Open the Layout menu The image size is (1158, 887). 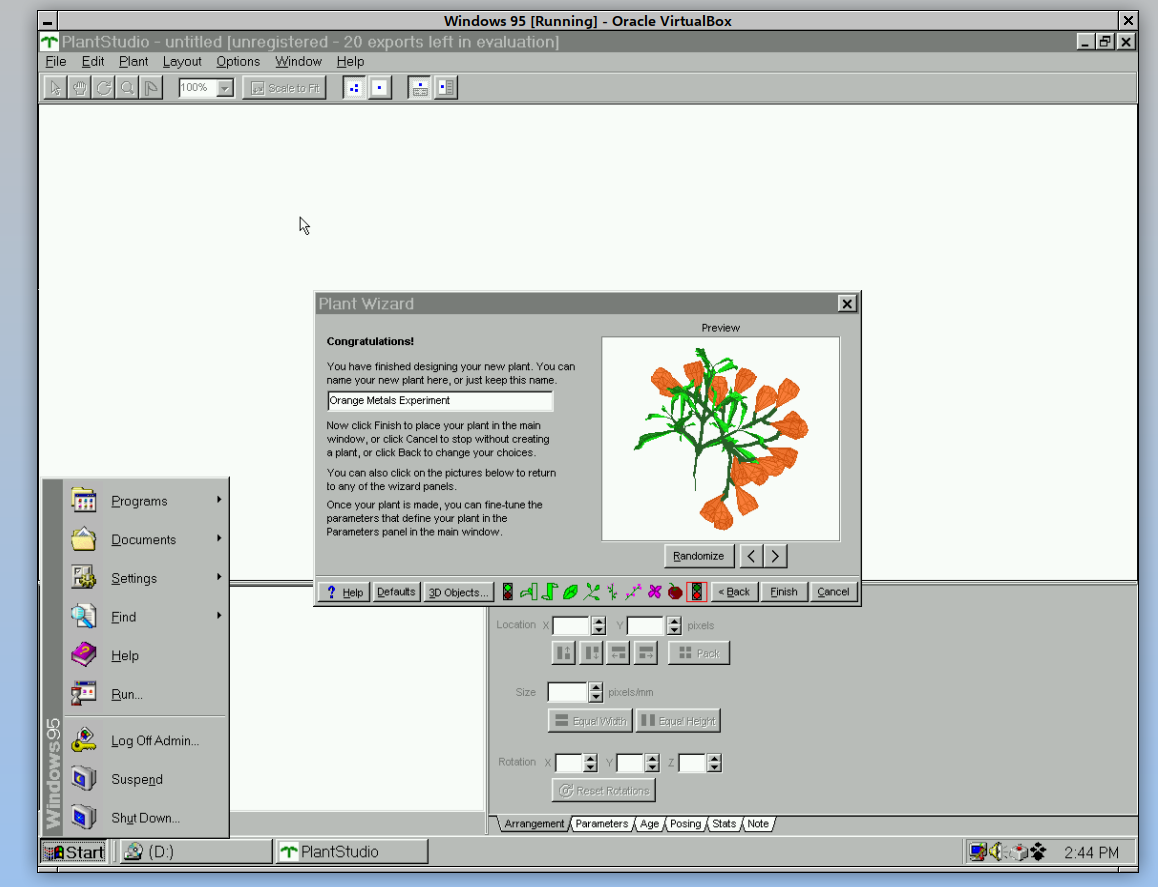[x=182, y=61]
